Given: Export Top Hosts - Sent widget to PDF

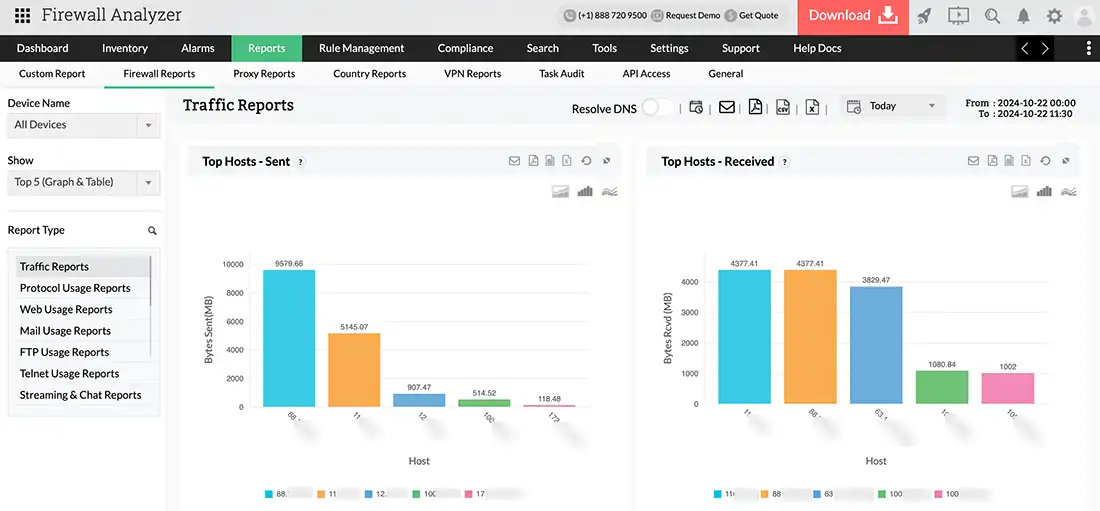Looking at the screenshot, I should pos(533,161).
